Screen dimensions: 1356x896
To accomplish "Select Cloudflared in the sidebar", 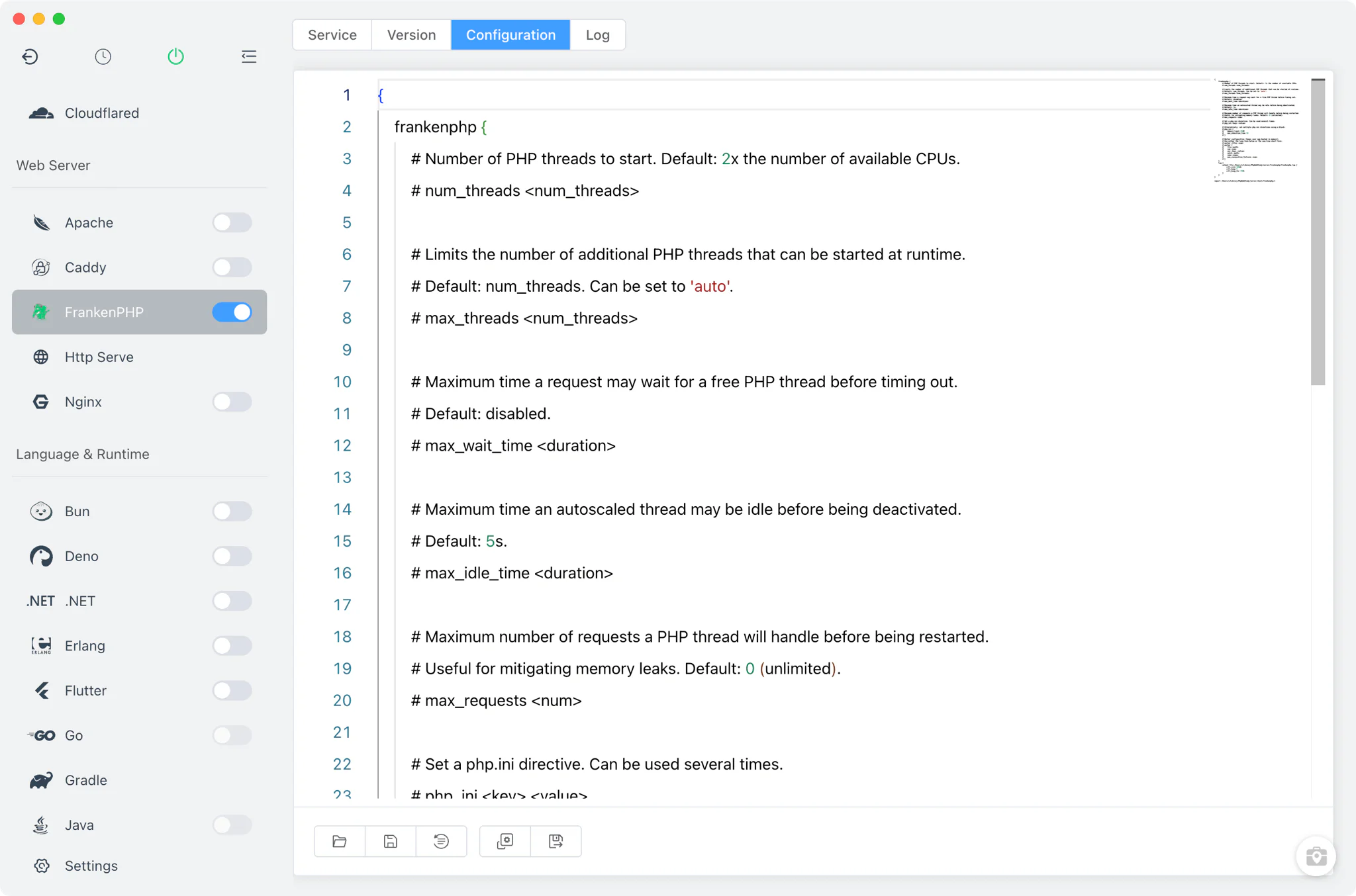I will click(140, 113).
